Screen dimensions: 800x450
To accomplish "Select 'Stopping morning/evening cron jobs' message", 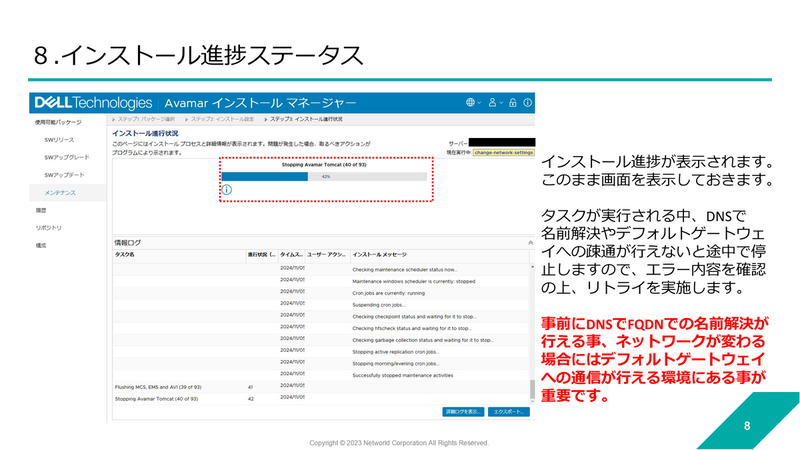I will point(395,364).
